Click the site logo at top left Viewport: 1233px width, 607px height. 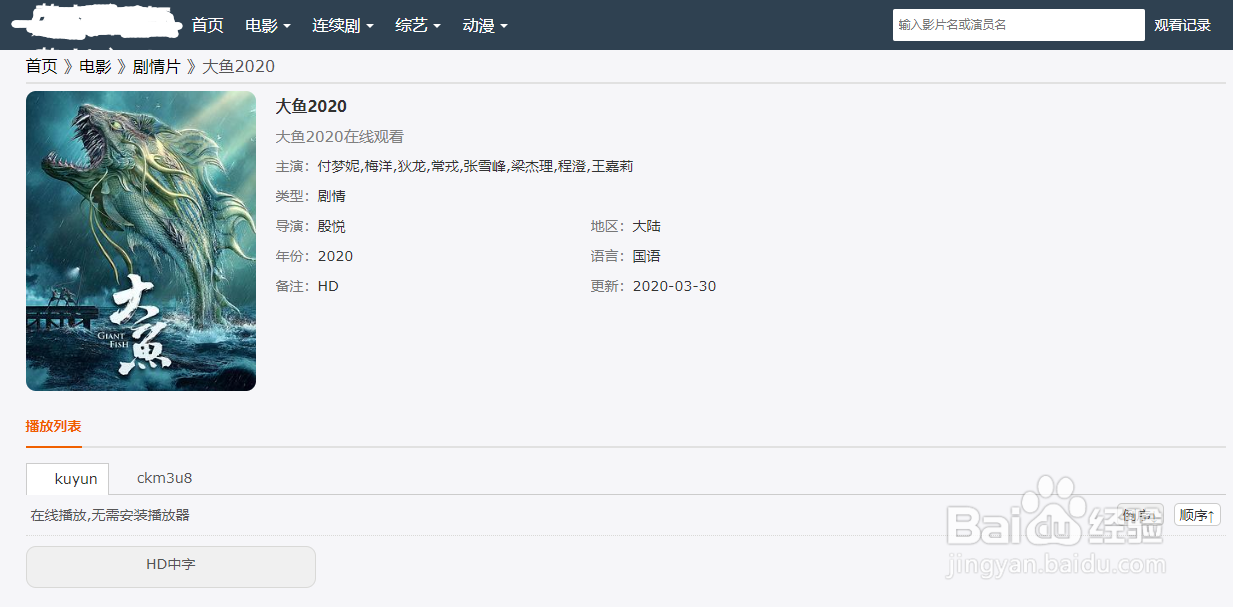click(x=95, y=23)
